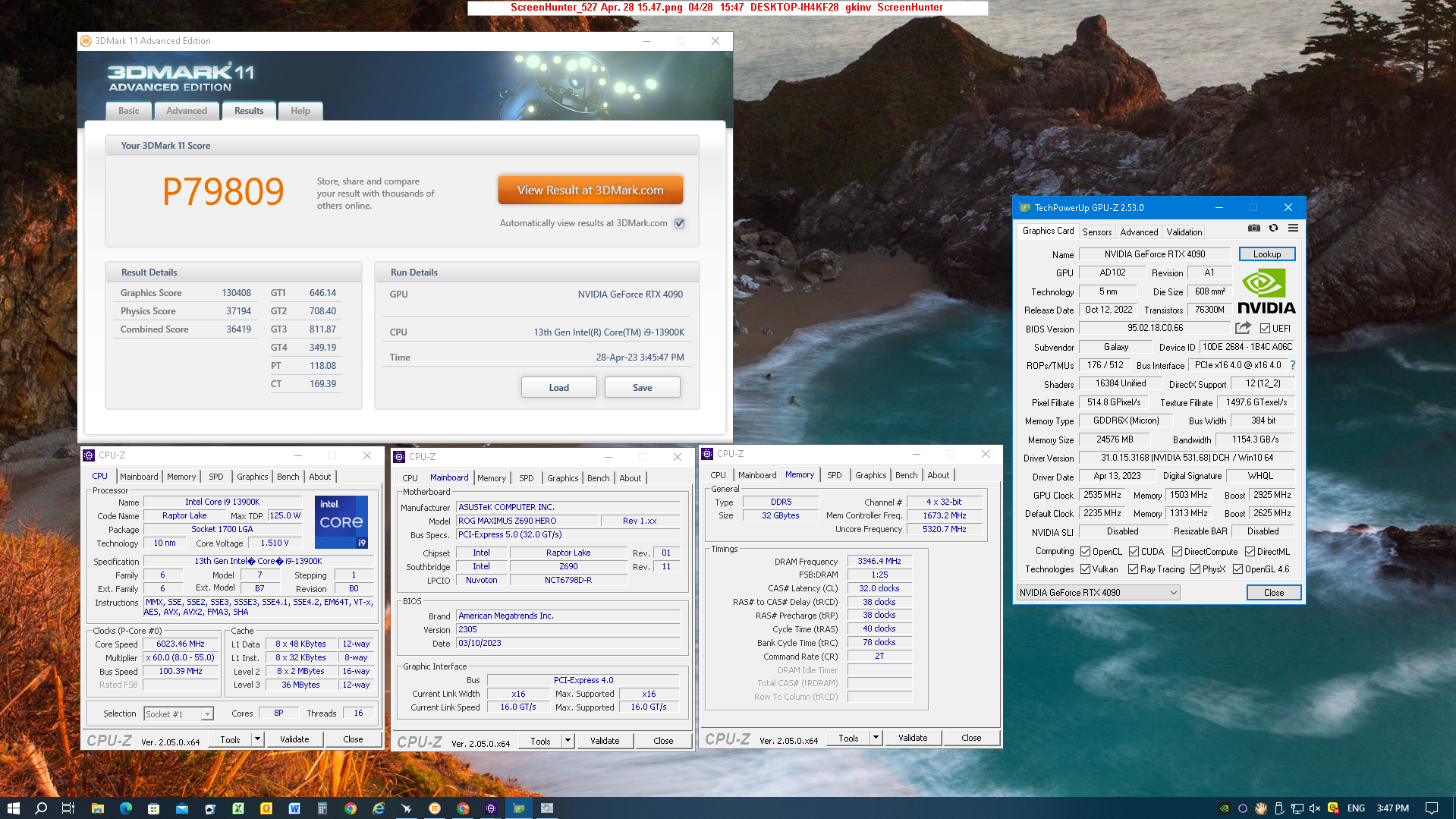The image size is (1456, 819).
Task: Switch to 3DMark Basic tab
Action: [x=128, y=111]
